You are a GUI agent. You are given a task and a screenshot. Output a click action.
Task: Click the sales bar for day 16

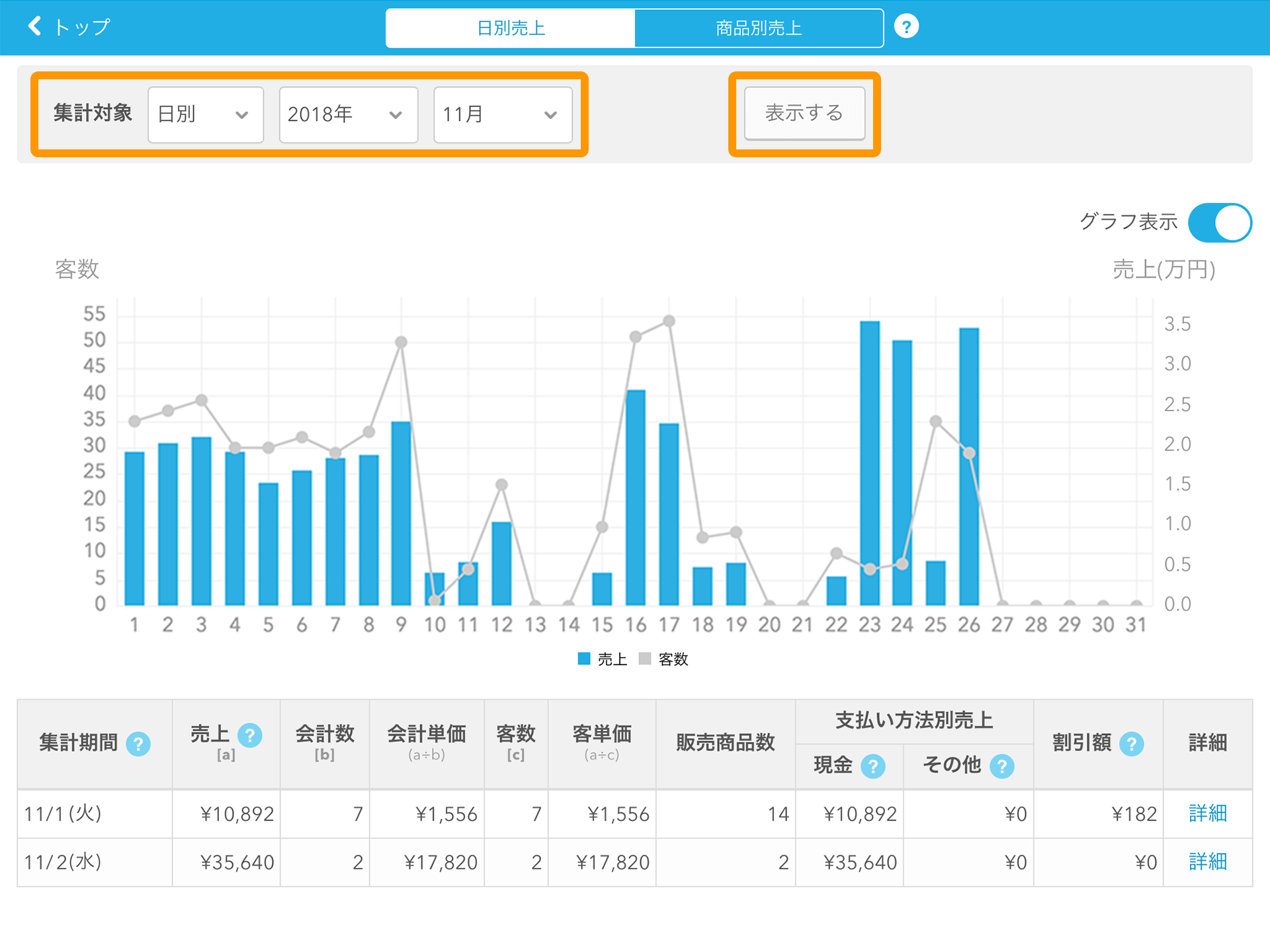point(636,497)
